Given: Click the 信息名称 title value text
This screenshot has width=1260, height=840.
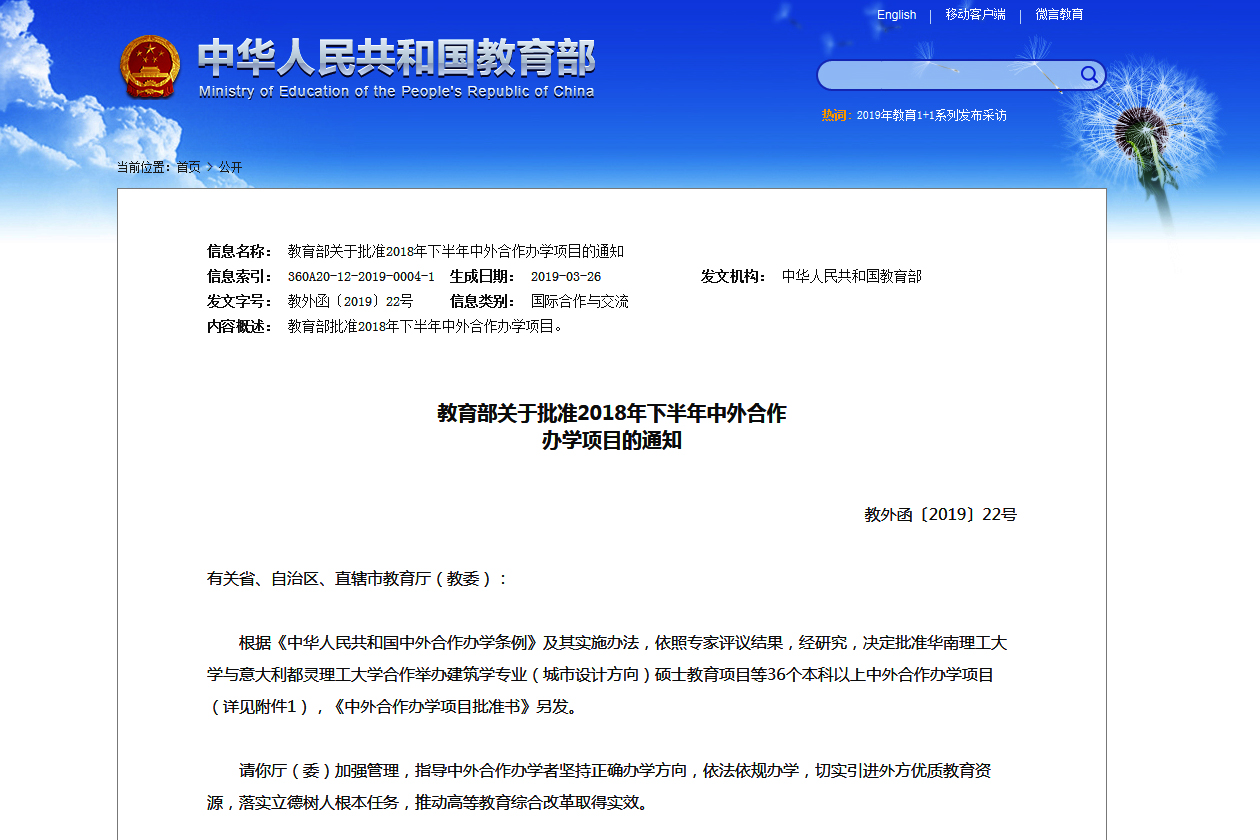Looking at the screenshot, I should coord(456,251).
